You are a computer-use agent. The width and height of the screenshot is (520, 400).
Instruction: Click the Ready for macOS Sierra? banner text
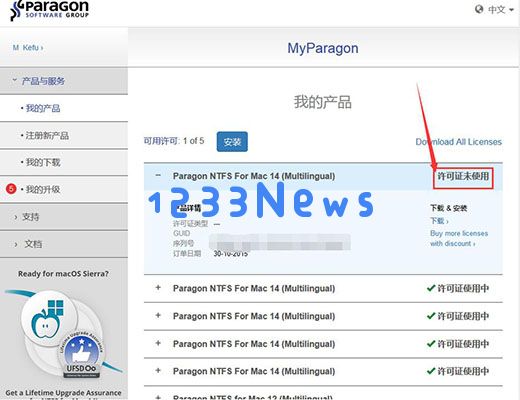coord(63,274)
